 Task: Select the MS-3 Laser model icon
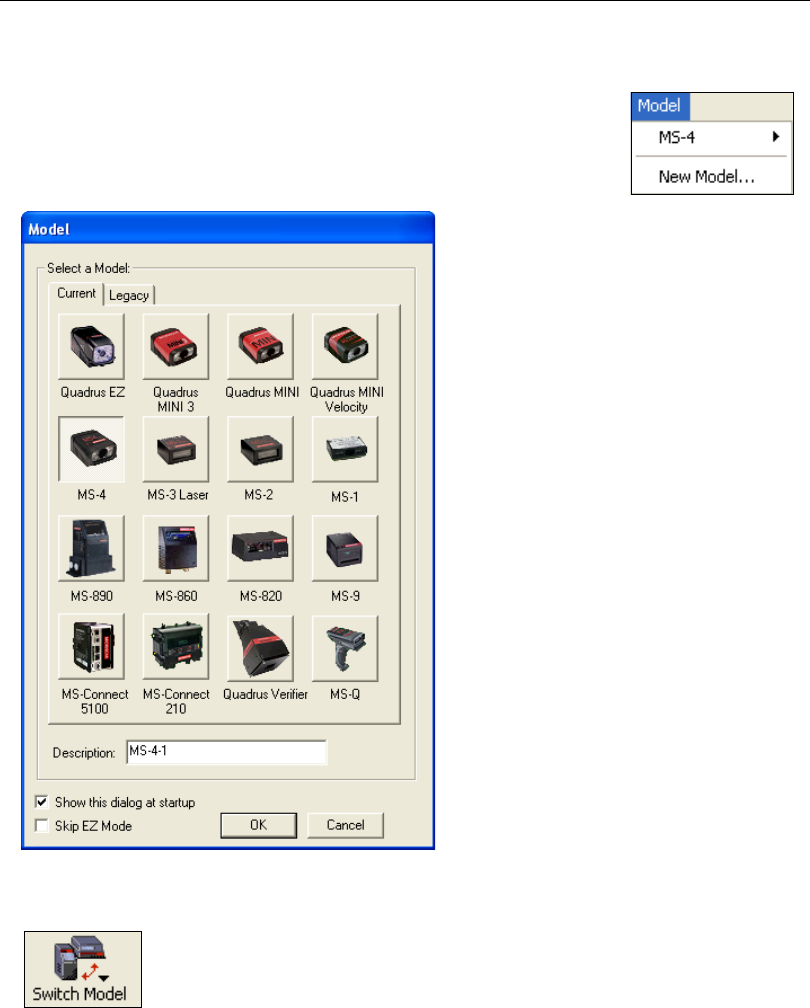click(176, 449)
